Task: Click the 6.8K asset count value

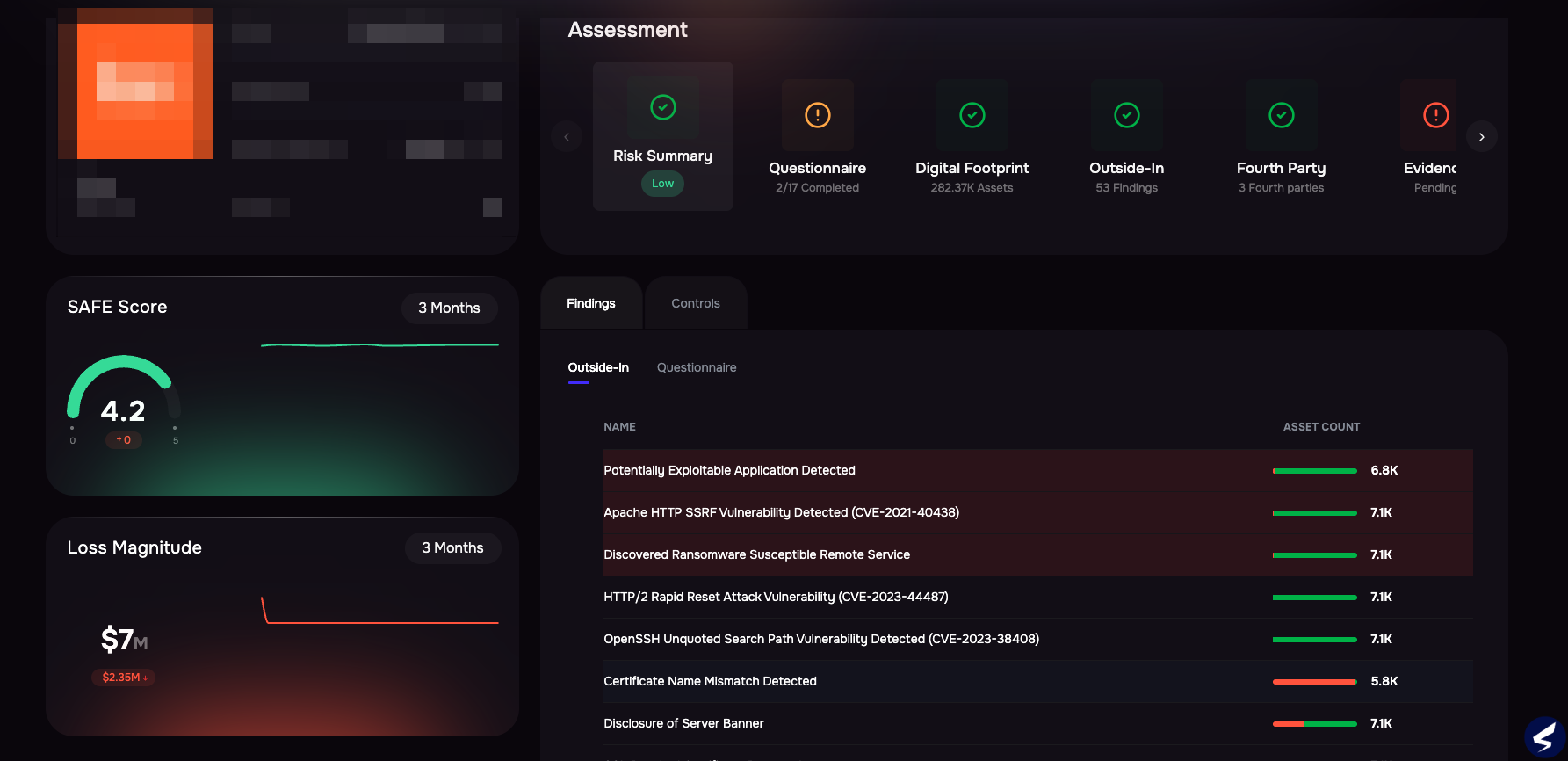Action: [1384, 471]
